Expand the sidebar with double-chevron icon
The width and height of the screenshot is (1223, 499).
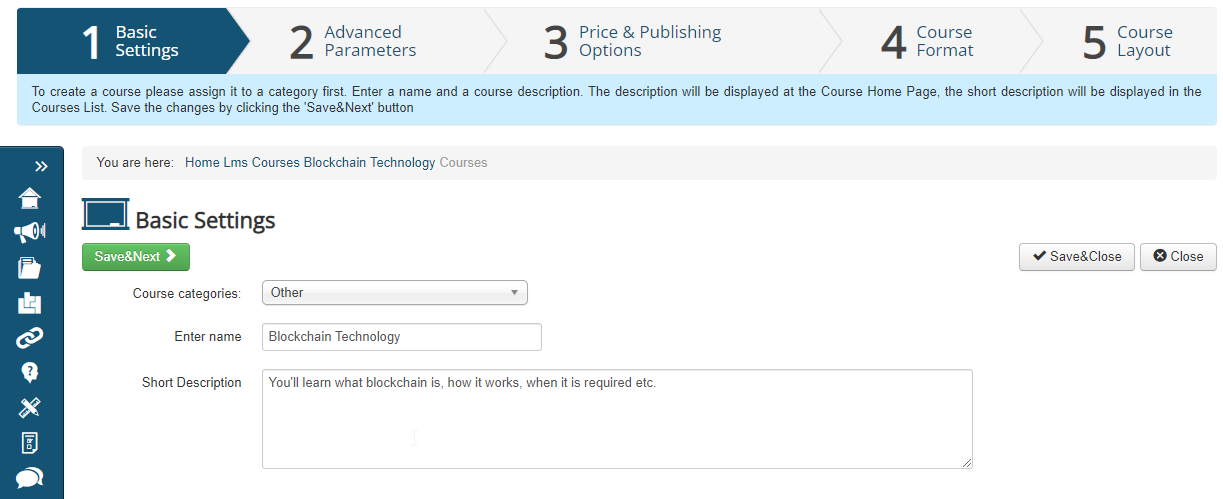[x=41, y=166]
